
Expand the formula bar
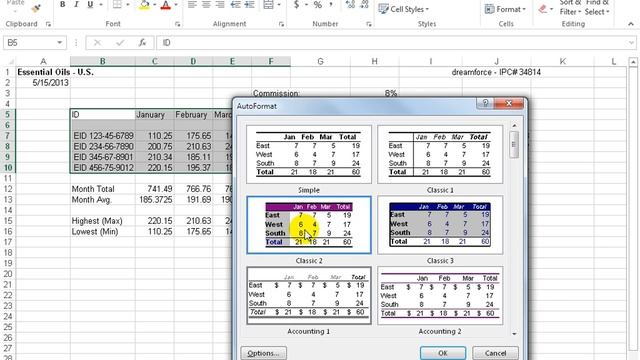pyautogui.click(x=631, y=42)
